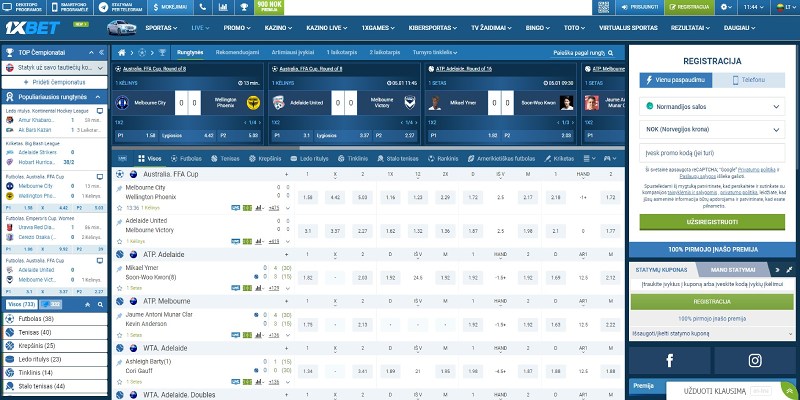Open the bet via Telegram link

(120, 7)
